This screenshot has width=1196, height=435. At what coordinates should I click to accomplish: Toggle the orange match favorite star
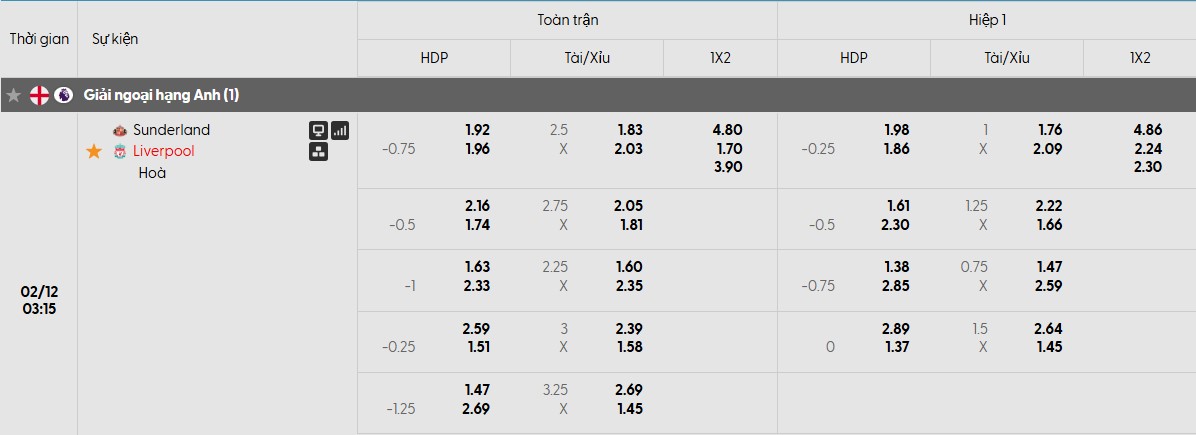(x=94, y=151)
